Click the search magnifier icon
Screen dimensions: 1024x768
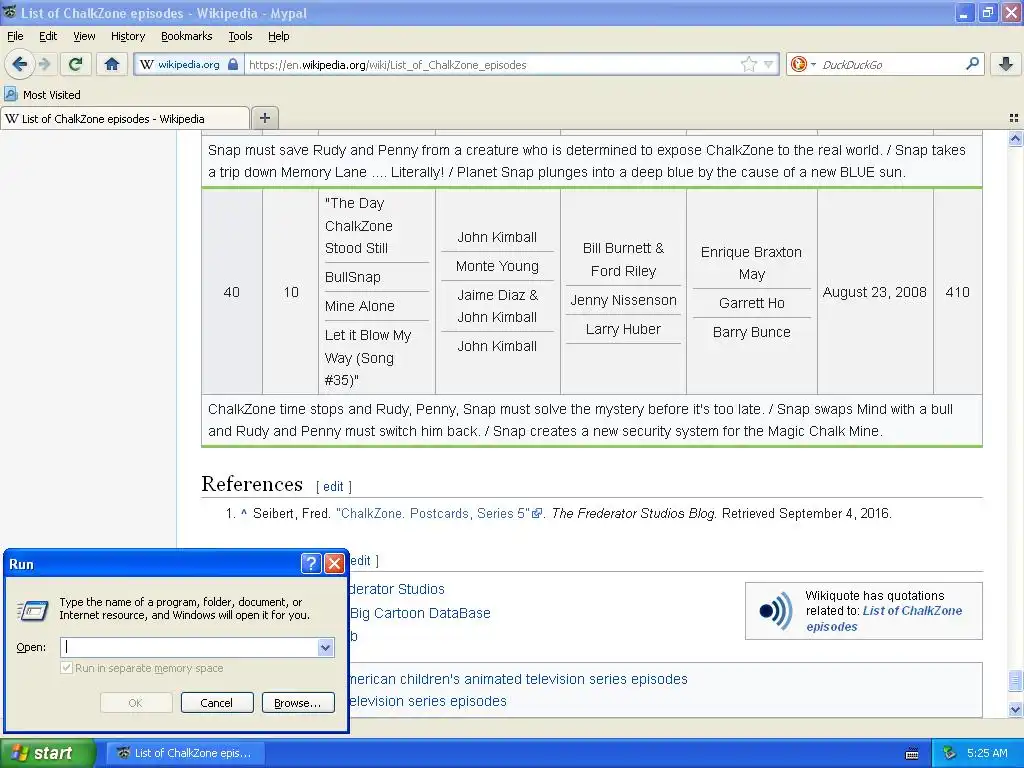[972, 64]
